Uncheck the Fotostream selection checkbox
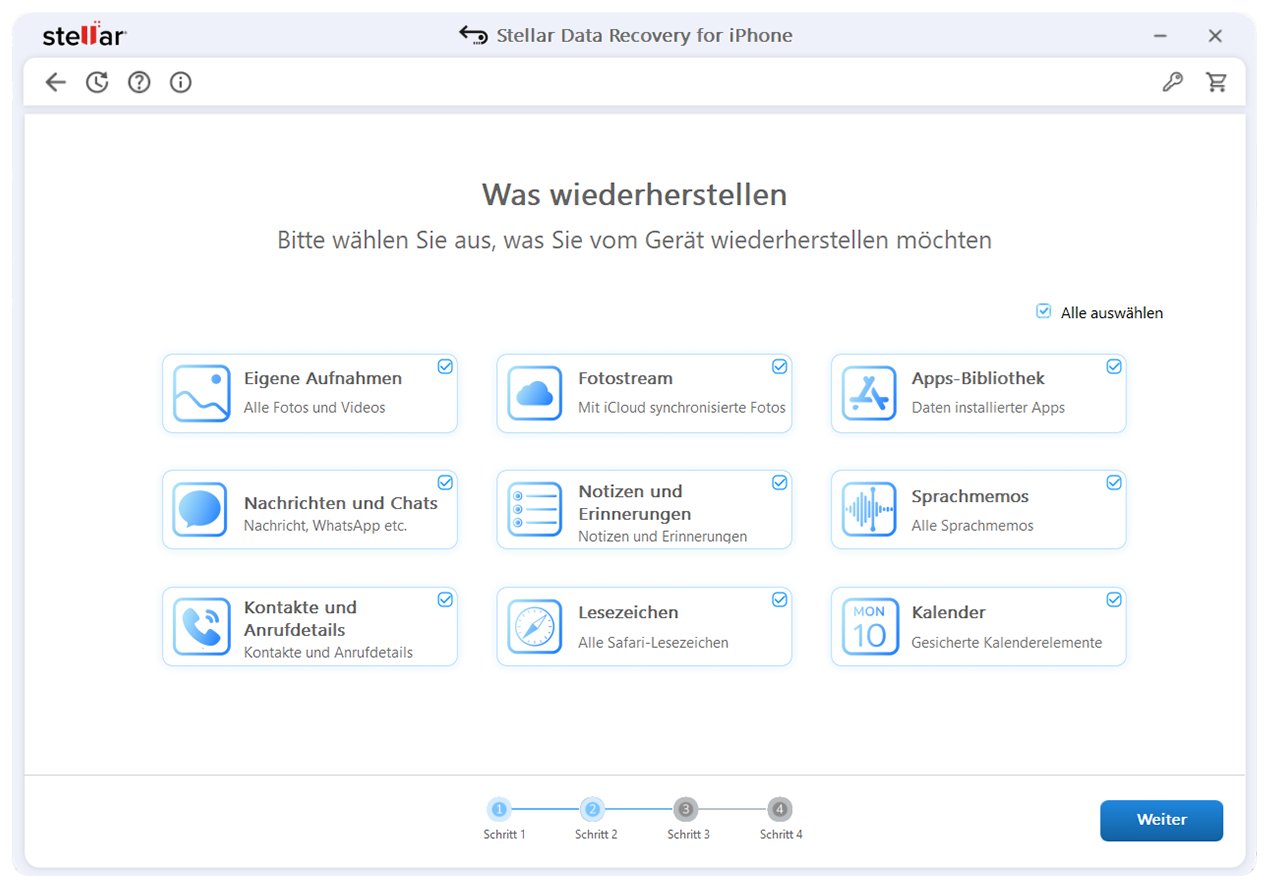Image resolution: width=1267 pixels, height=889 pixels. [x=779, y=367]
